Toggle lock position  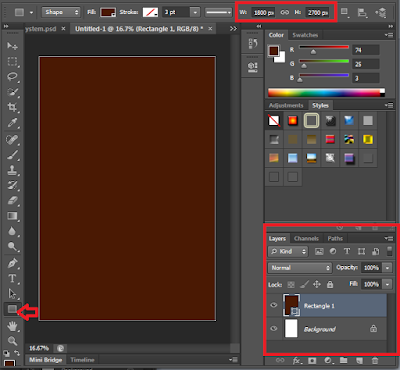317,284
